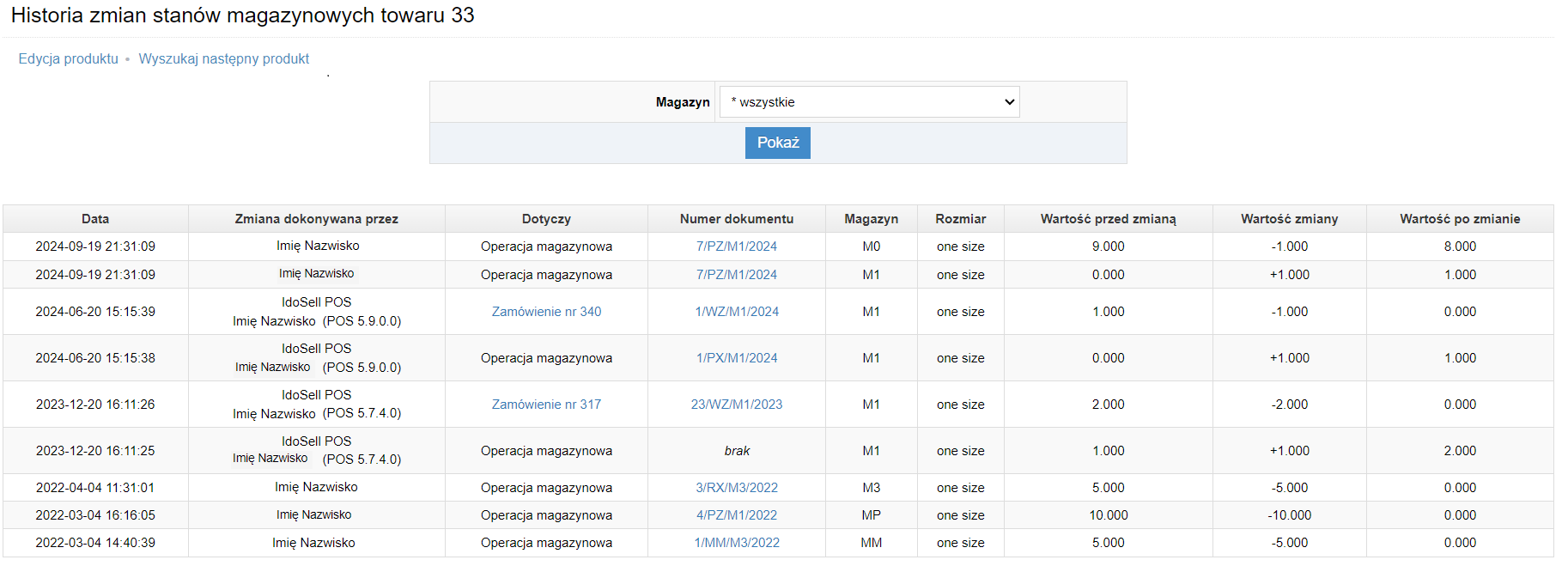Image resolution: width=1568 pixels, height=572 pixels.
Task: Select the date 2022-03-04 16:16:05
Action: point(95,515)
